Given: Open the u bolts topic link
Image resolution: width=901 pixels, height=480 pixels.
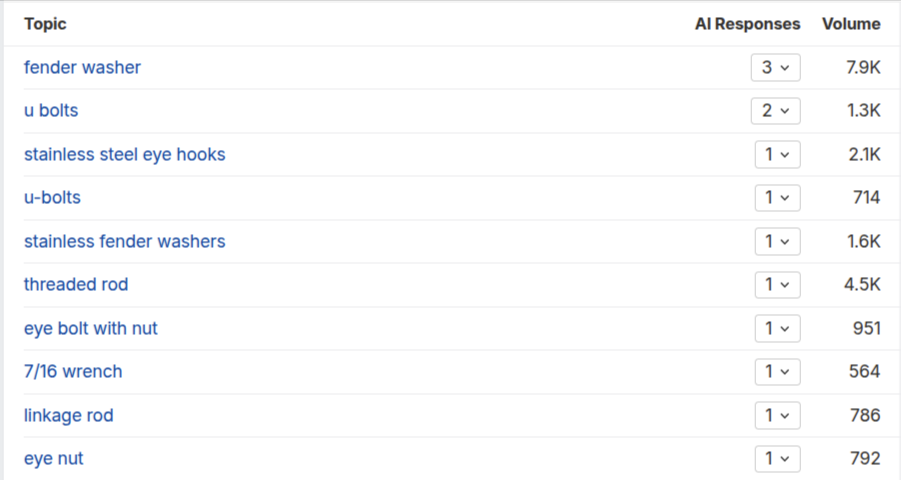Looking at the screenshot, I should click(x=51, y=111).
